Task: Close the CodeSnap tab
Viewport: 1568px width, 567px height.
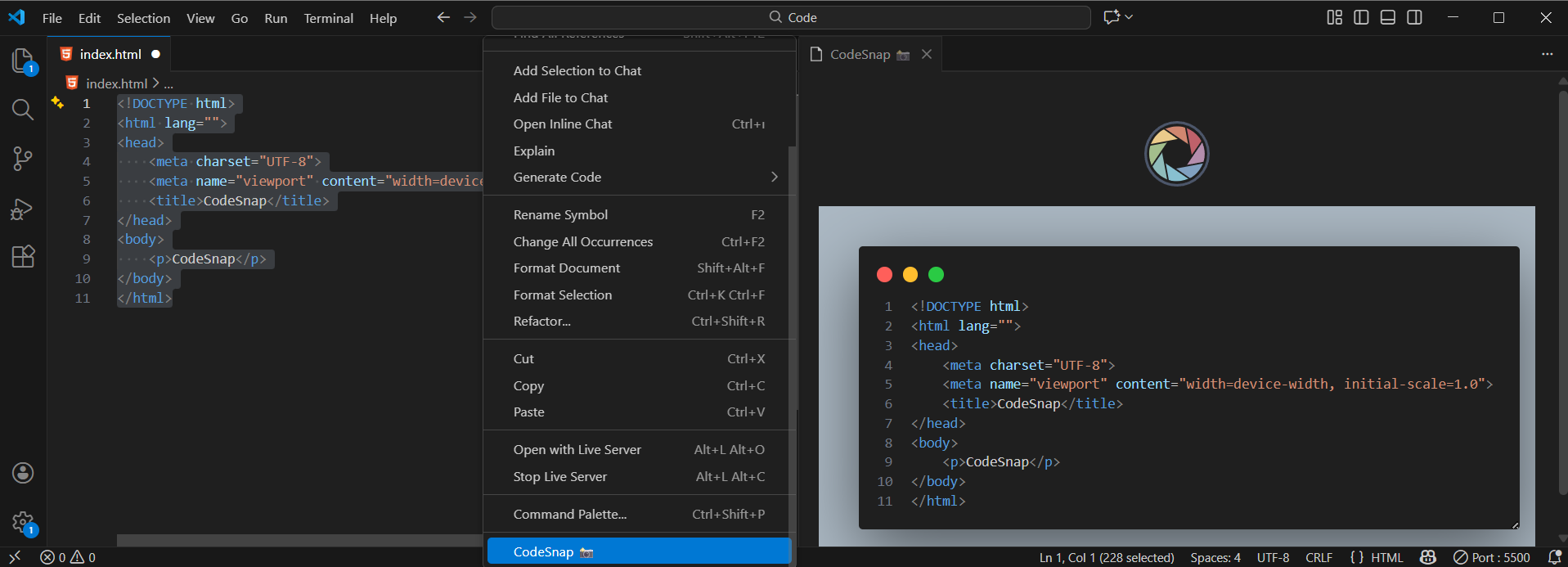Action: 927,54
